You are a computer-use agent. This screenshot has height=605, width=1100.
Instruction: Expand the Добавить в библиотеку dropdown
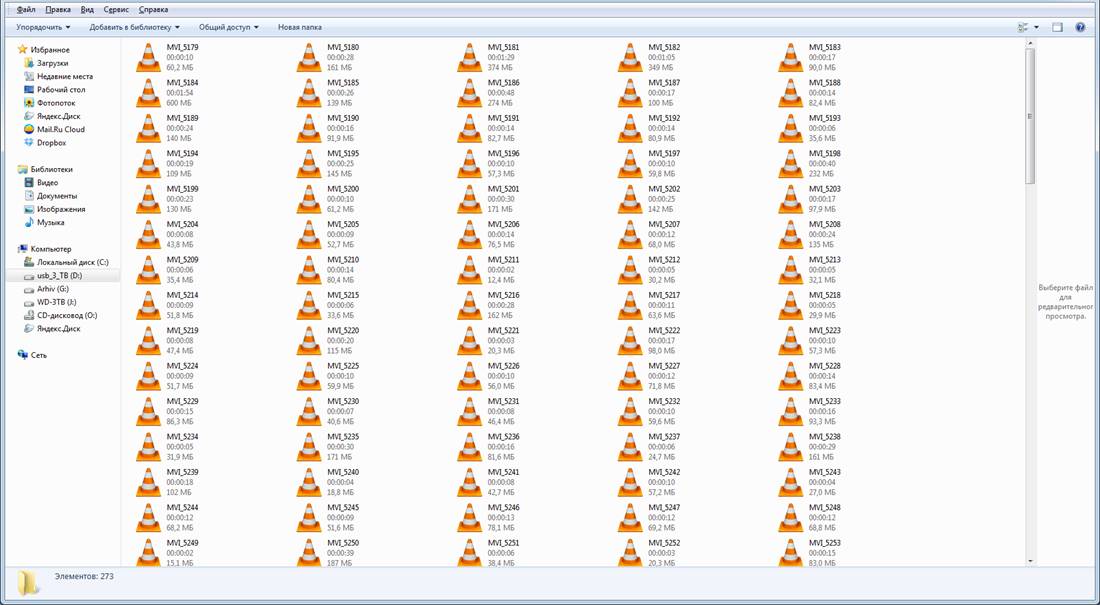coord(135,27)
